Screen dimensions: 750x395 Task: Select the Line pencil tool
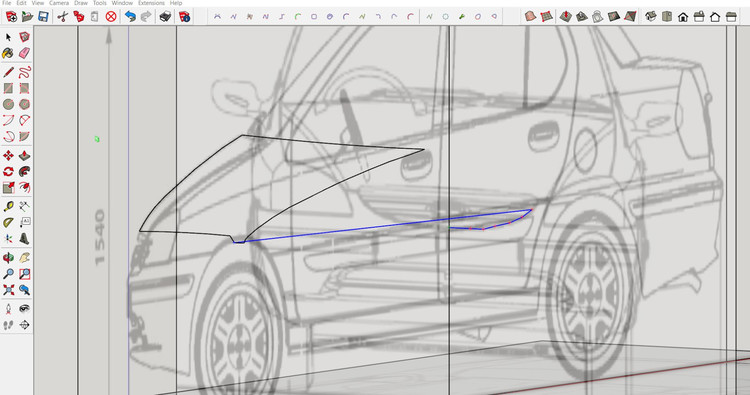[8, 72]
